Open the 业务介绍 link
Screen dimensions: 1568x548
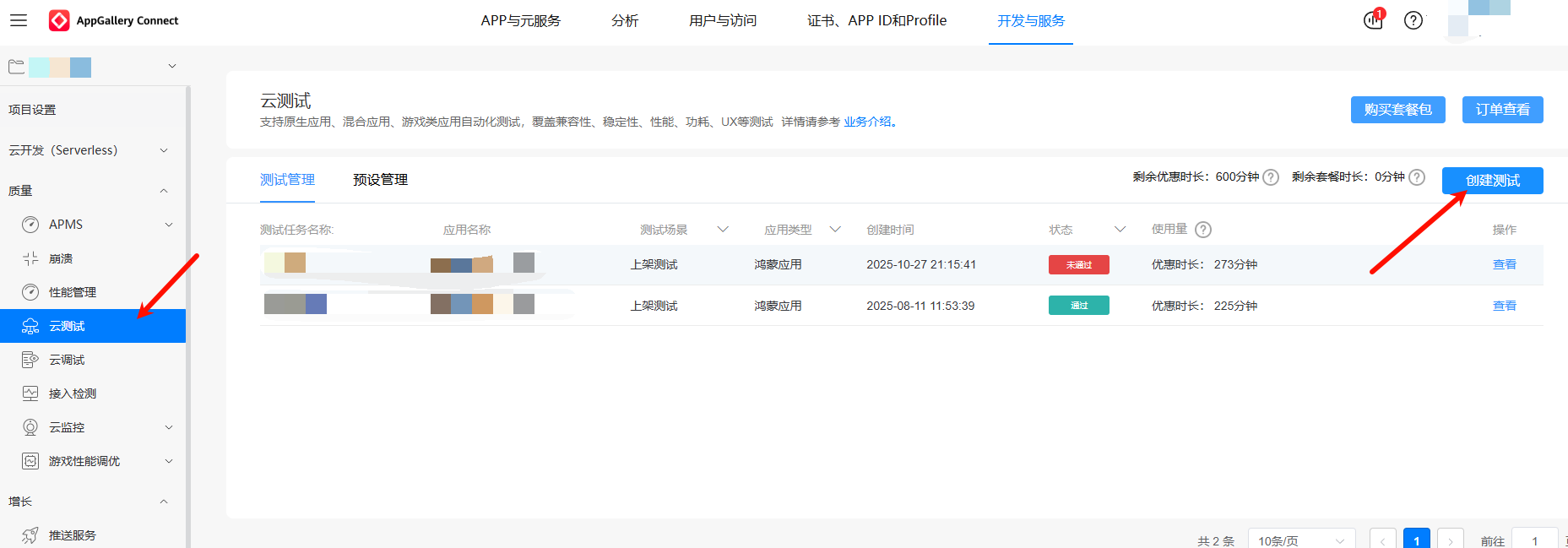click(867, 122)
